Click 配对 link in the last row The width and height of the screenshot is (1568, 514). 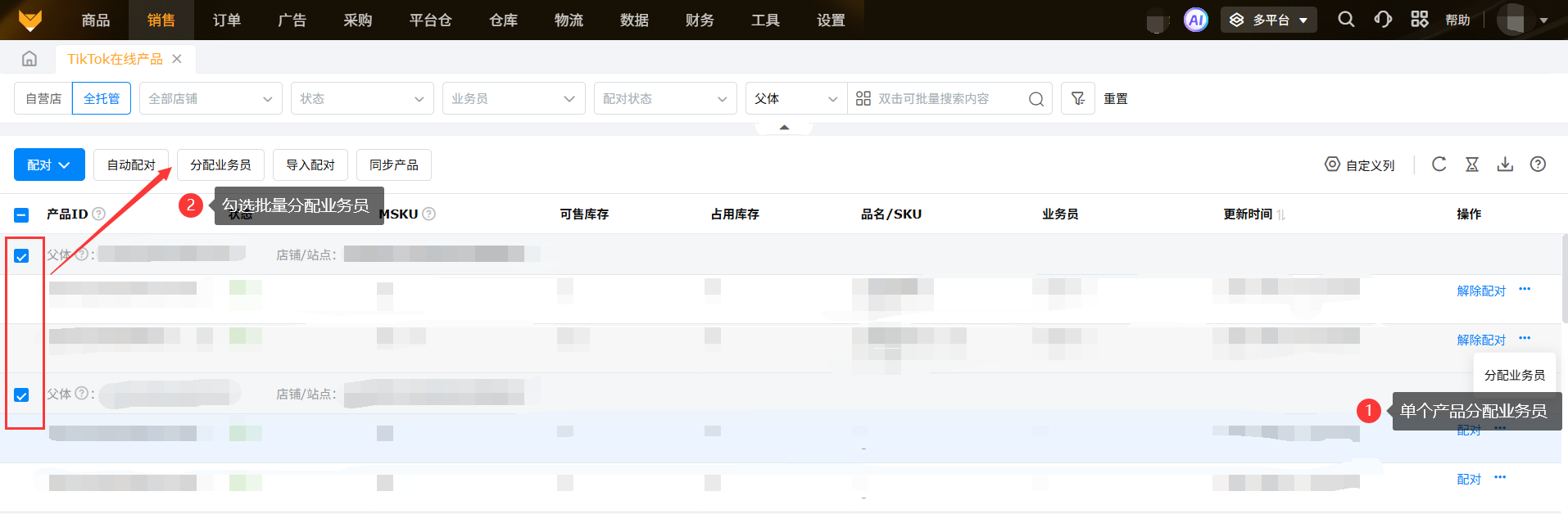(x=1469, y=479)
